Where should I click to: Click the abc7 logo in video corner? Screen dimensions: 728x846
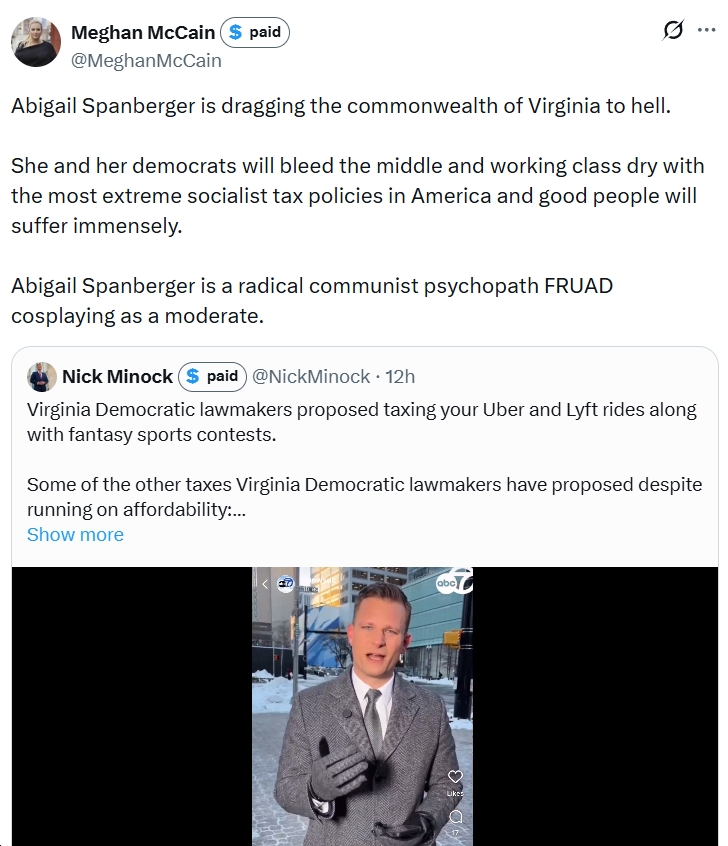tap(454, 582)
